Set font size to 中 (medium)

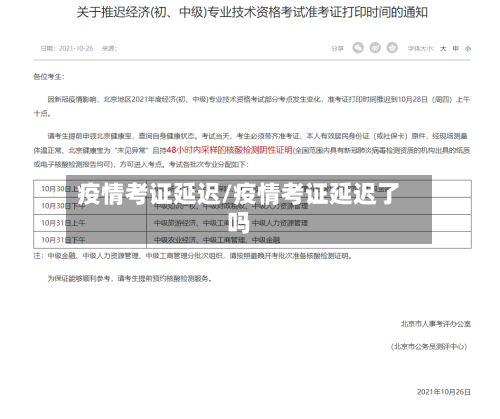455,49
